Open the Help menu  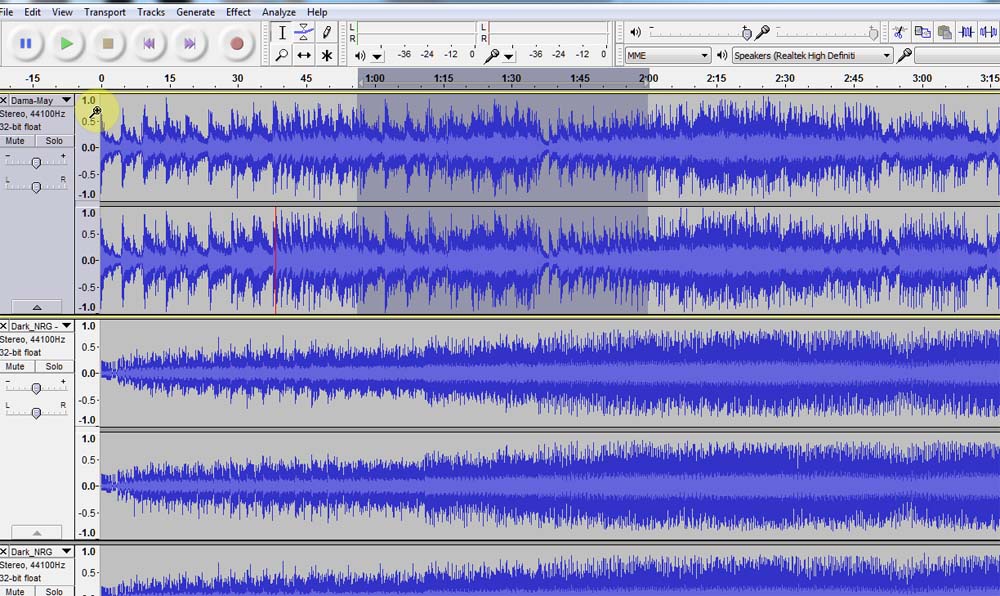tap(317, 12)
